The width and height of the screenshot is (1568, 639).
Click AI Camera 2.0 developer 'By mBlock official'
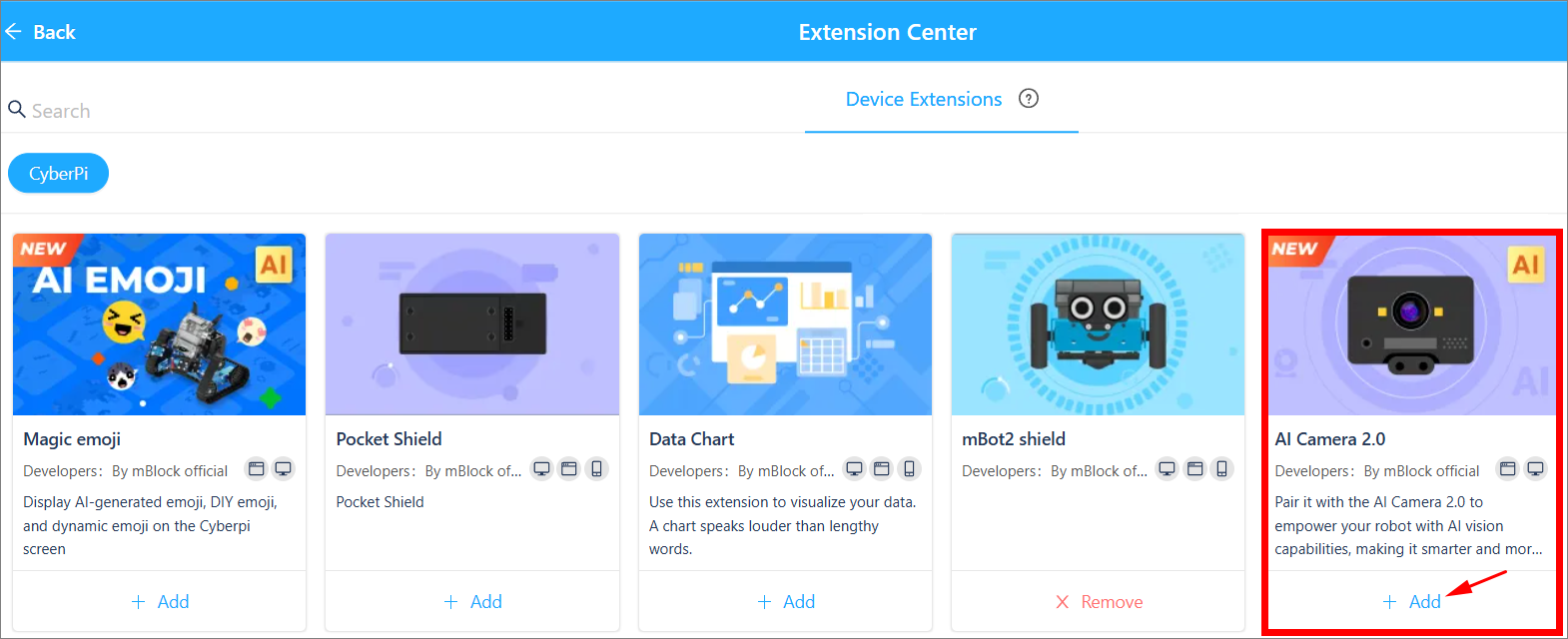coord(1422,471)
